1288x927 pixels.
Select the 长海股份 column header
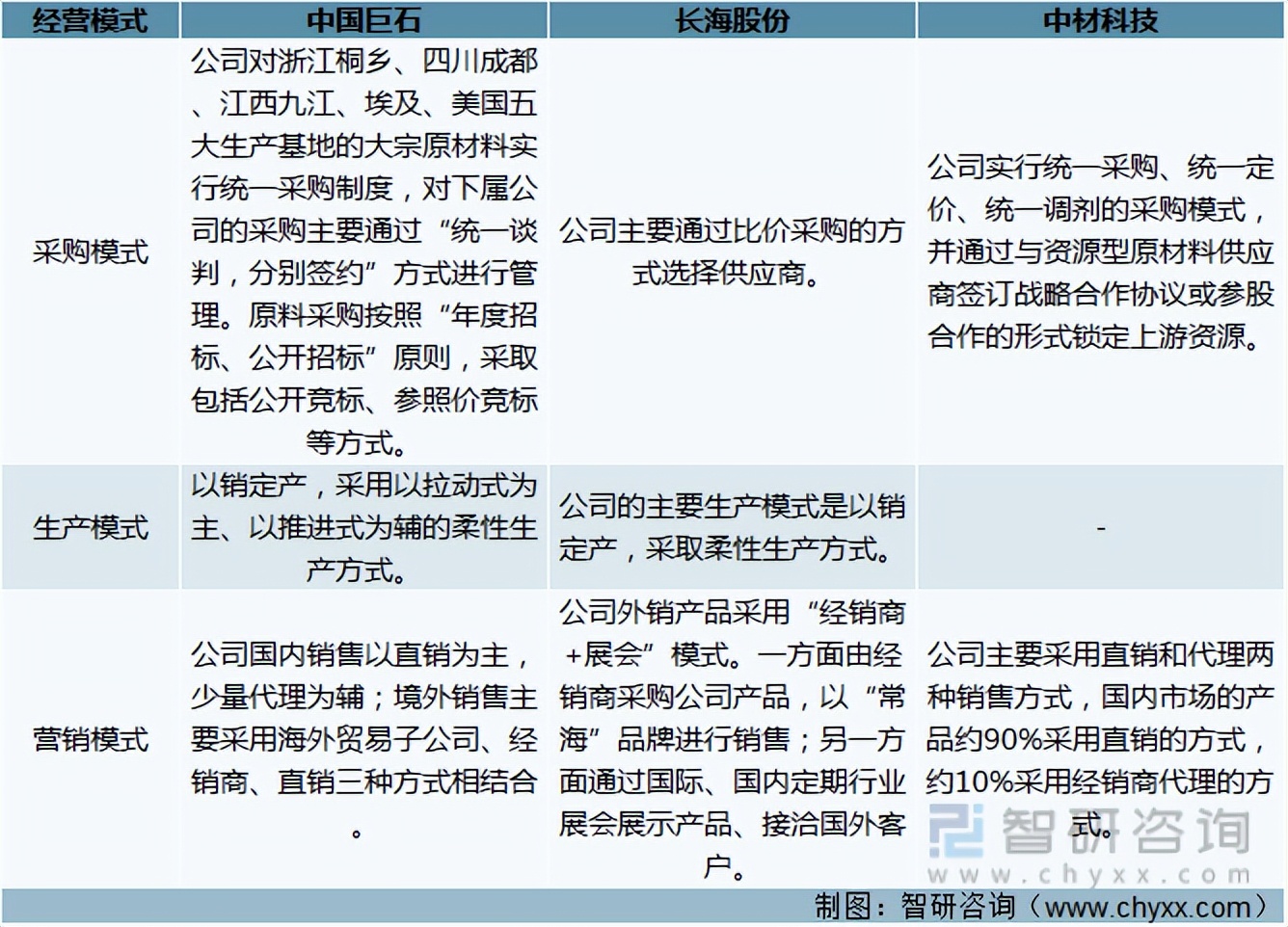[733, 18]
